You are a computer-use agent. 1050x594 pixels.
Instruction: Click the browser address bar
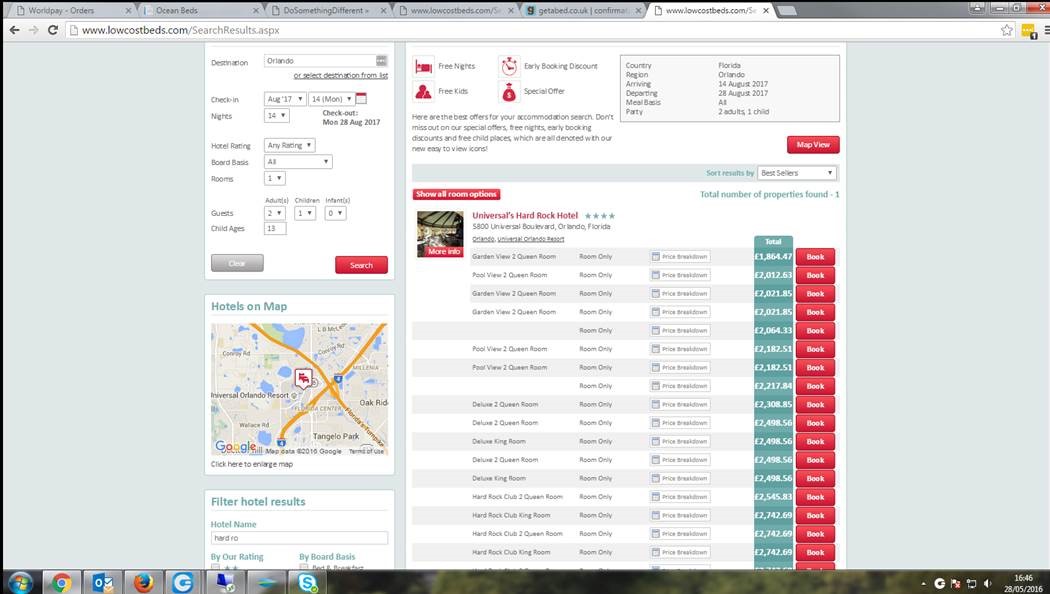coord(536,30)
